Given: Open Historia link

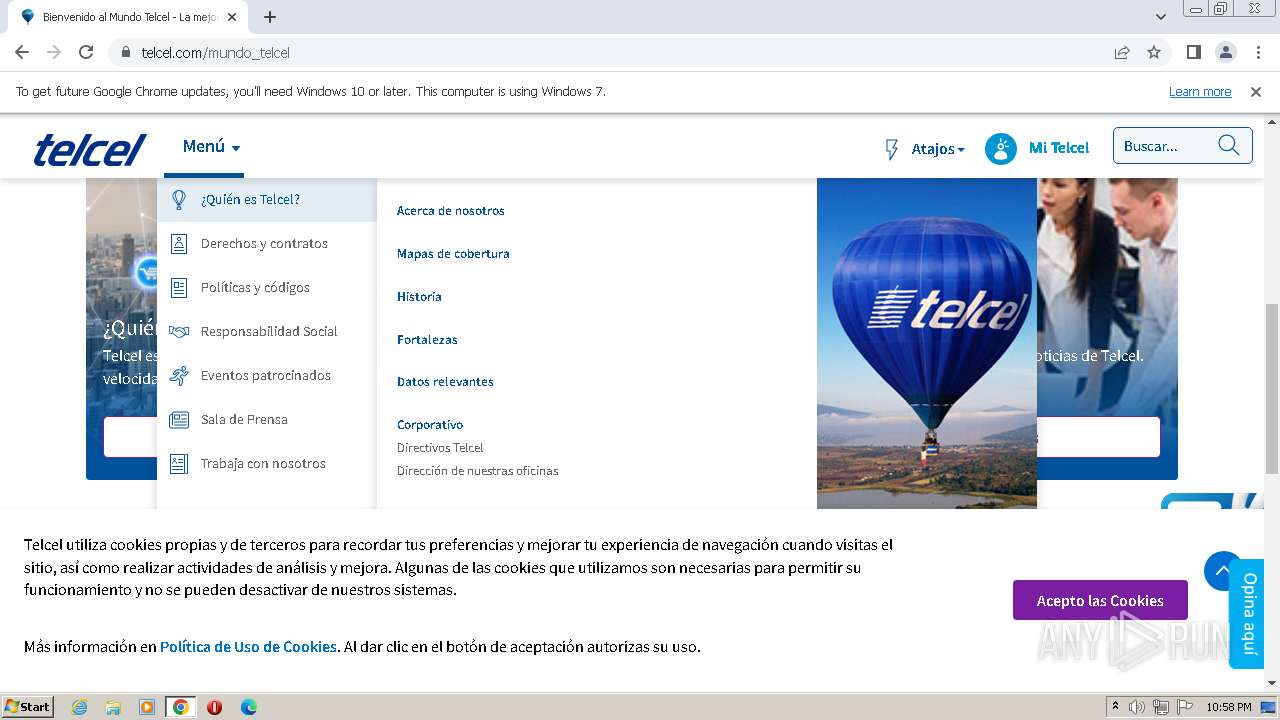Looking at the screenshot, I should point(419,297).
